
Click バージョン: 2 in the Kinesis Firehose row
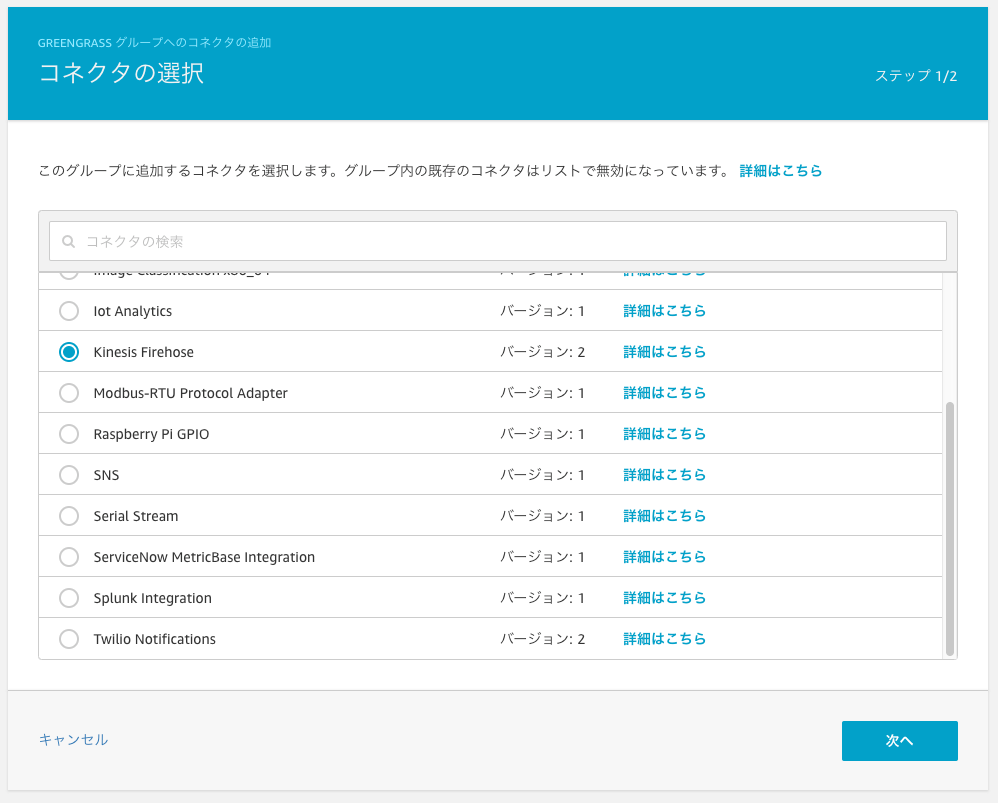(542, 352)
